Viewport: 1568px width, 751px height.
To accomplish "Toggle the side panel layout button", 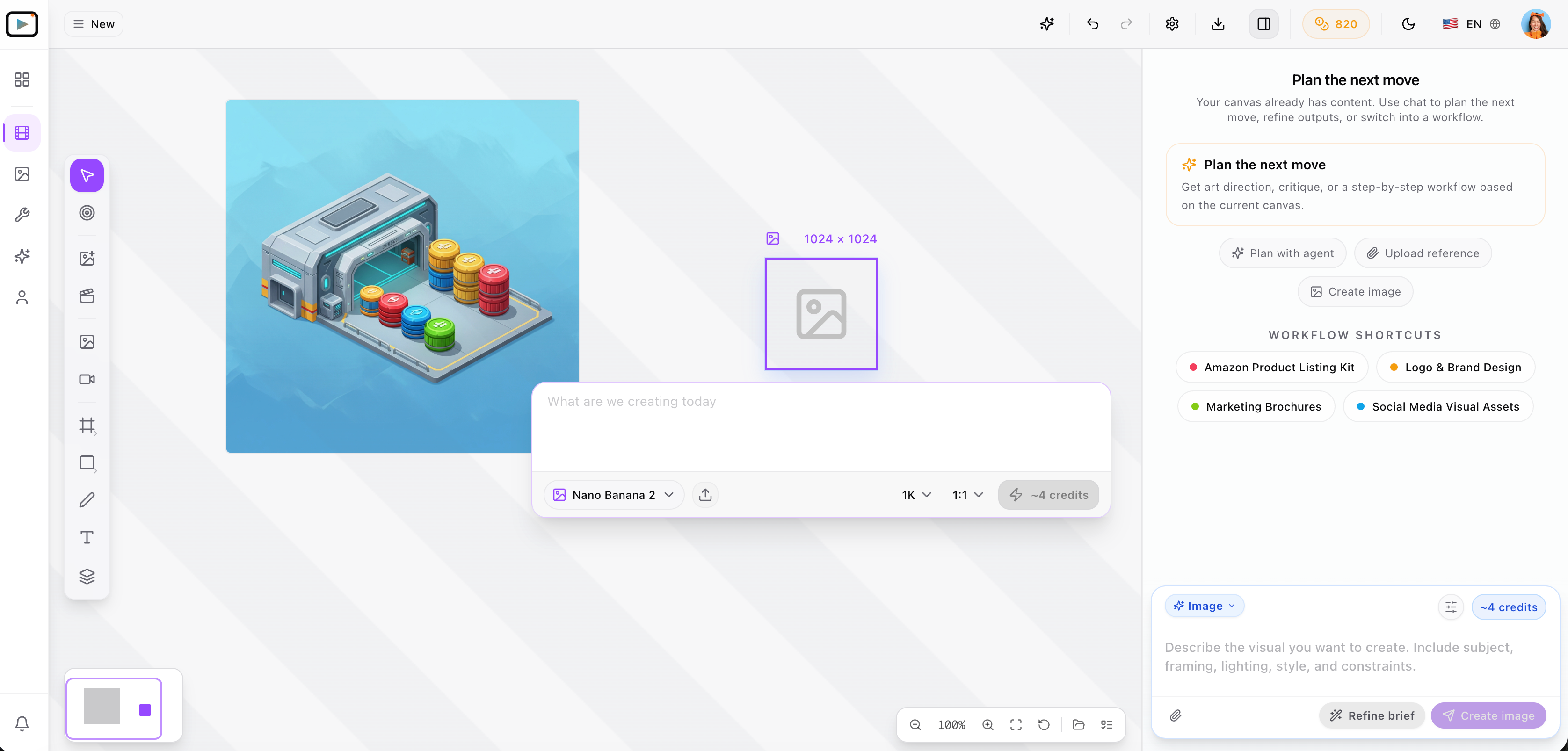I will tap(1263, 24).
